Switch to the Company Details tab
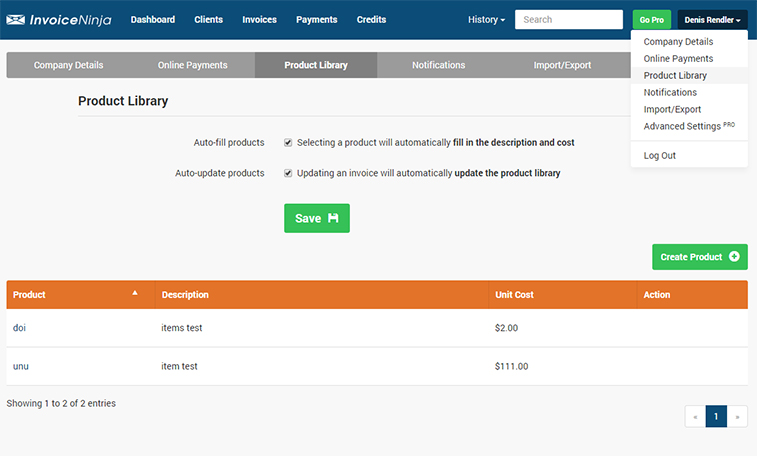This screenshot has width=757, height=456. coord(68,65)
